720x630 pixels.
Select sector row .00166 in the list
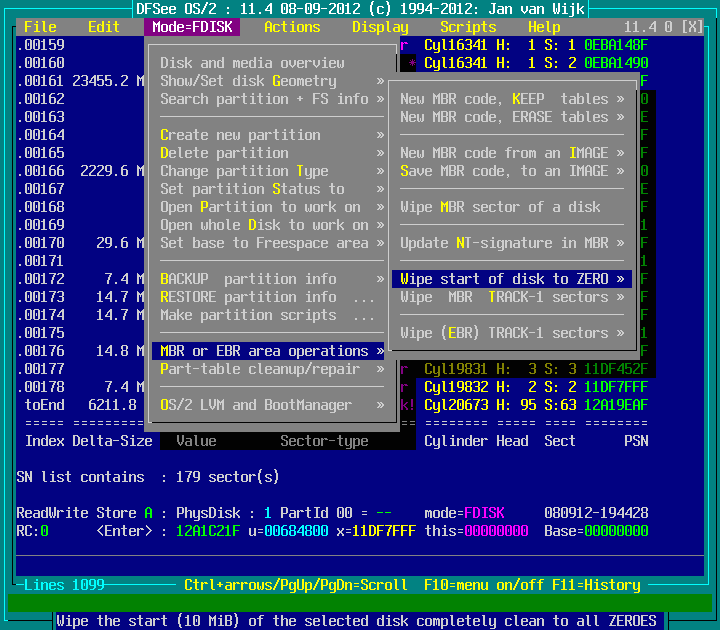[x=80, y=171]
